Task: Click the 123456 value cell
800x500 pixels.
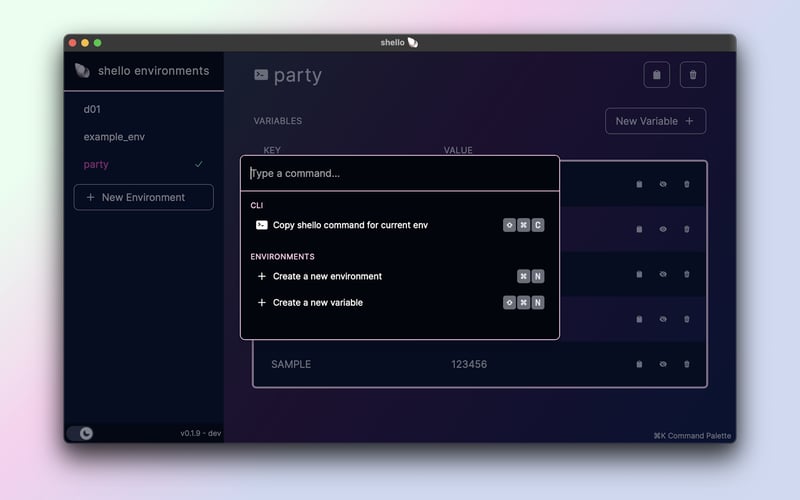Action: pyautogui.click(x=469, y=364)
